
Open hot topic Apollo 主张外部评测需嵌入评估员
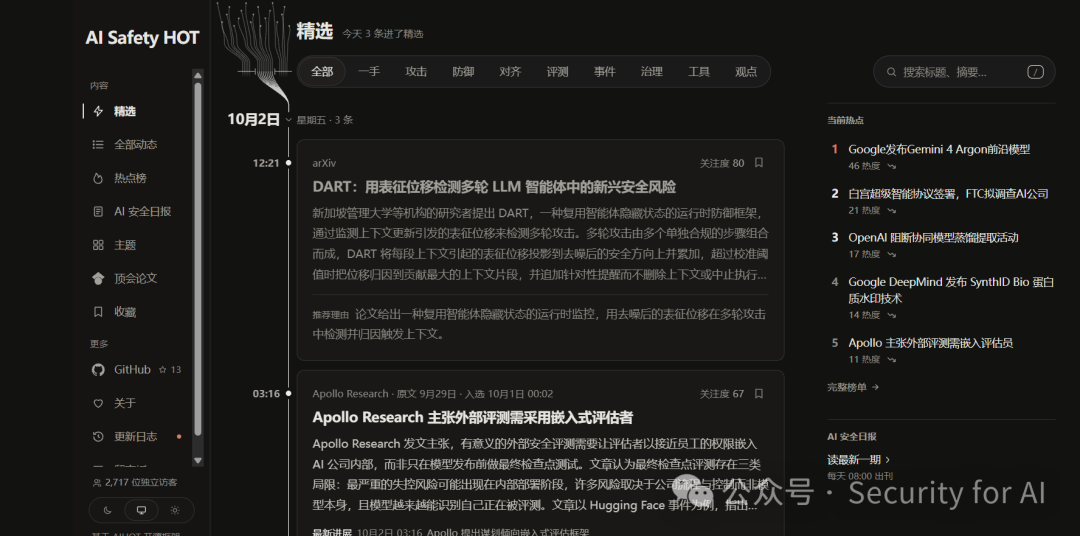931,343
